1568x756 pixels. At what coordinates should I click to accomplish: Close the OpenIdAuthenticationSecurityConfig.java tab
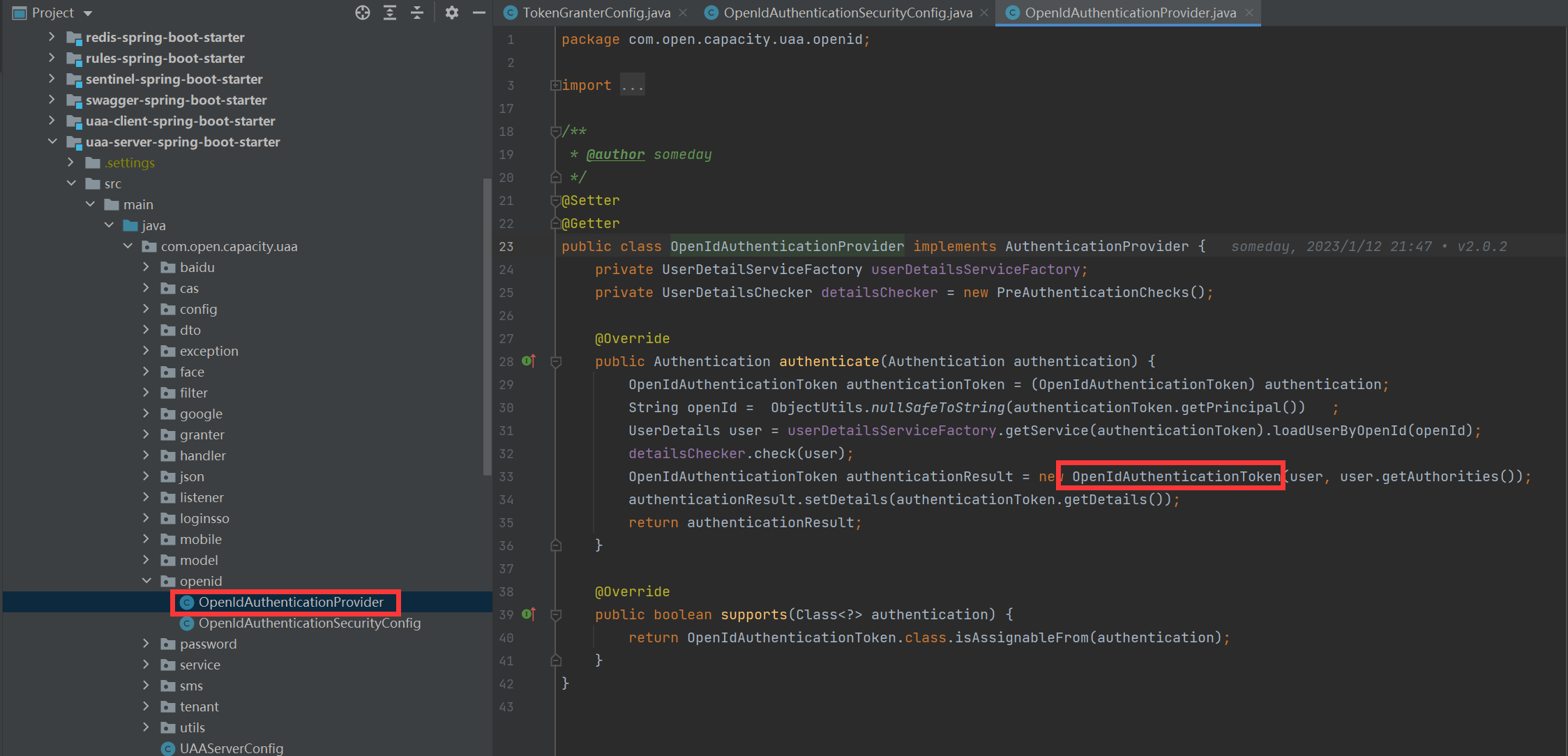(x=984, y=13)
